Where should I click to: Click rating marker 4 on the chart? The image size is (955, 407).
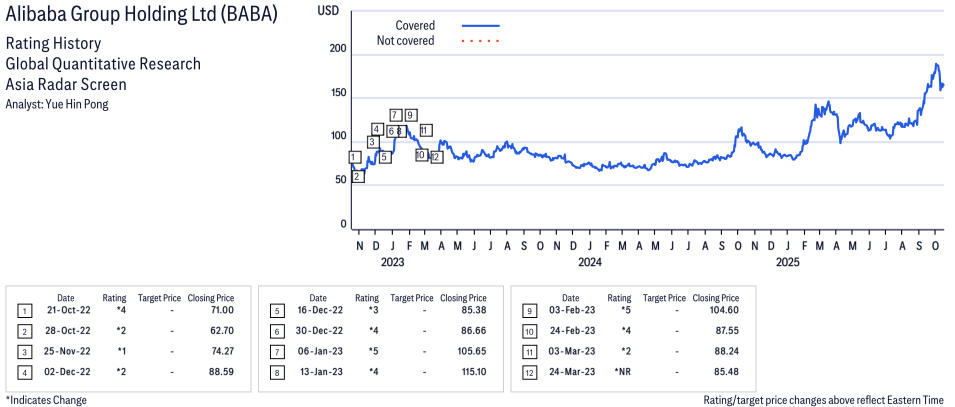376,129
